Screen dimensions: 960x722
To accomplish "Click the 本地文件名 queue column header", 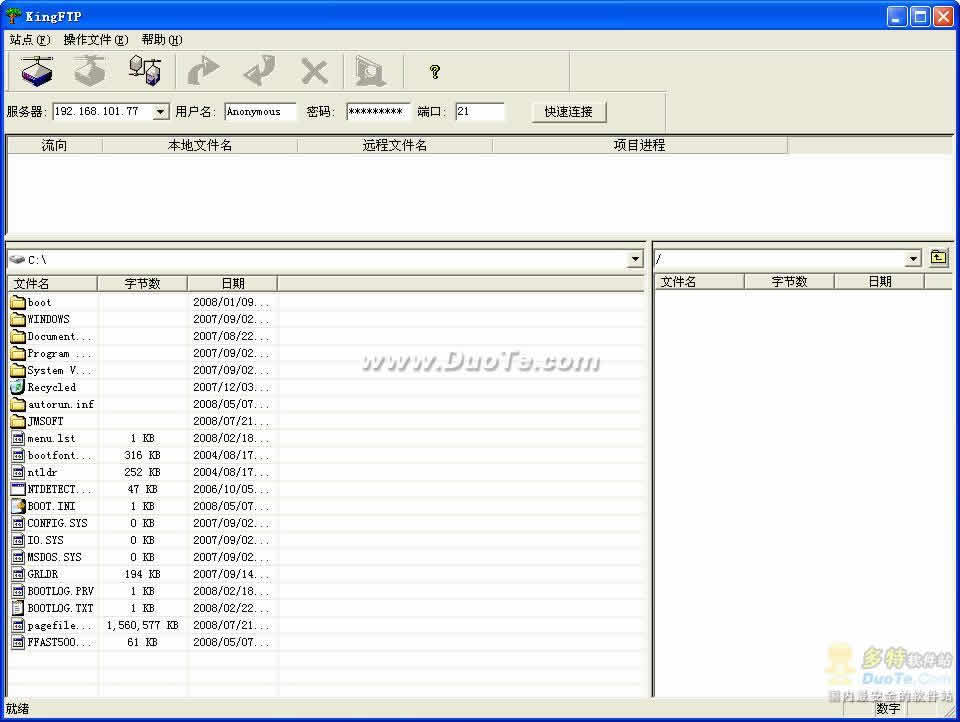I will (200, 146).
